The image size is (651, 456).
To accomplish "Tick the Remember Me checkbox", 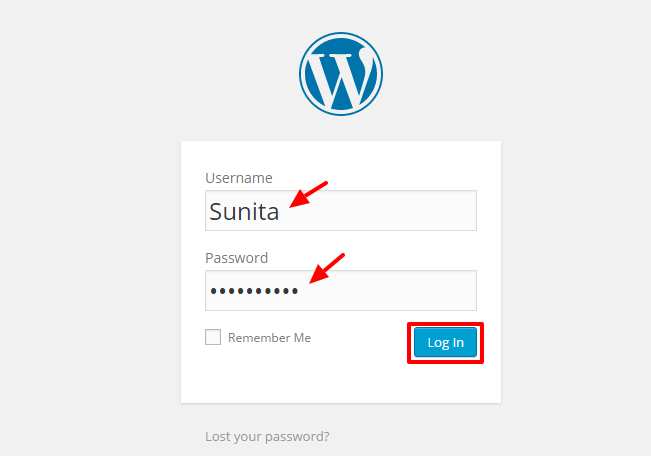I will [x=213, y=337].
